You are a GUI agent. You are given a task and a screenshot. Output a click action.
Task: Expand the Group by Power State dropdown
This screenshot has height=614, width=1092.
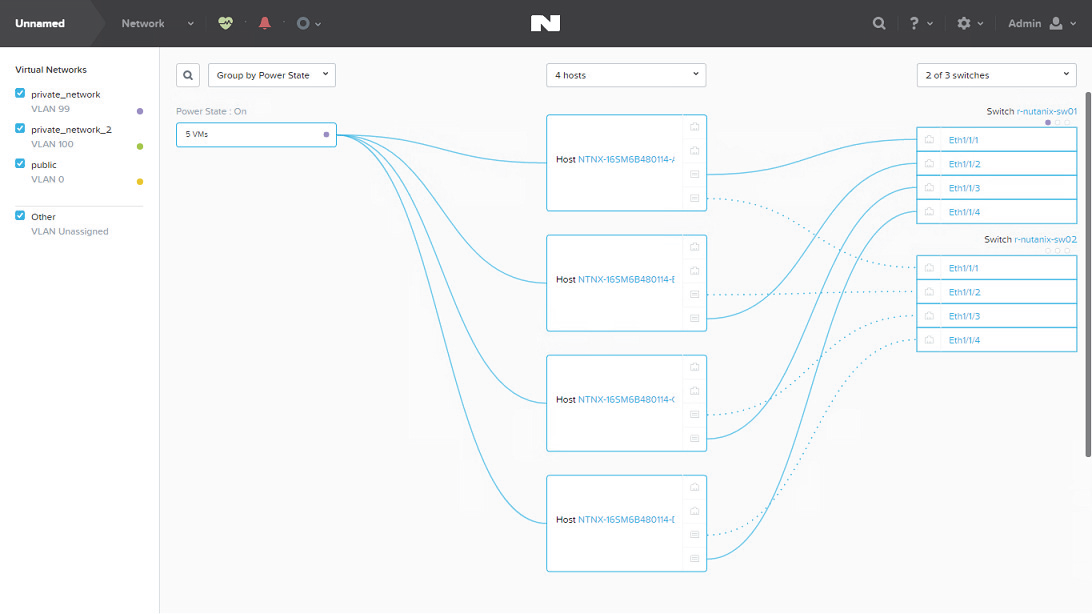click(x=272, y=76)
